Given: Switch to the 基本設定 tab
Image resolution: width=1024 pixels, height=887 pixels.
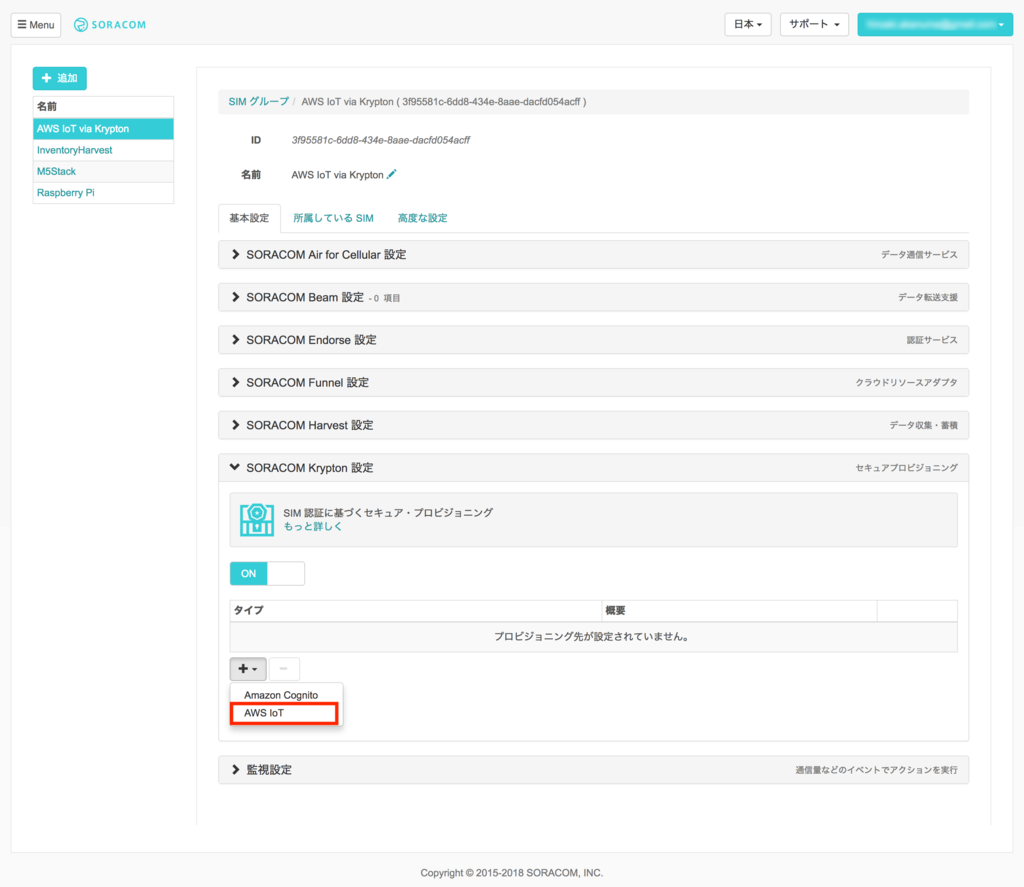Looking at the screenshot, I should tap(249, 218).
